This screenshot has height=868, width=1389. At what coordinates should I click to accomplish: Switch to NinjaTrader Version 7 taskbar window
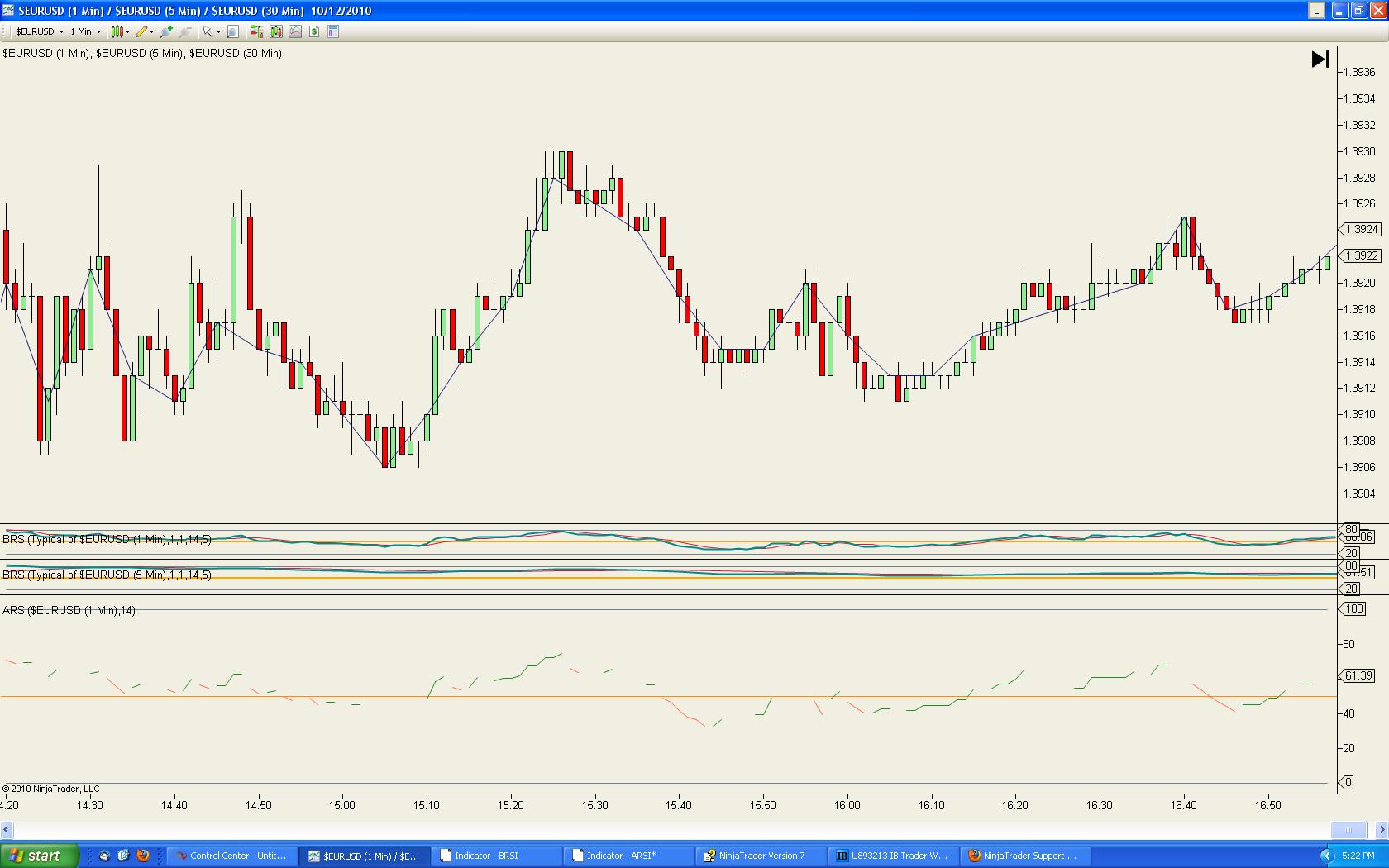(x=761, y=856)
